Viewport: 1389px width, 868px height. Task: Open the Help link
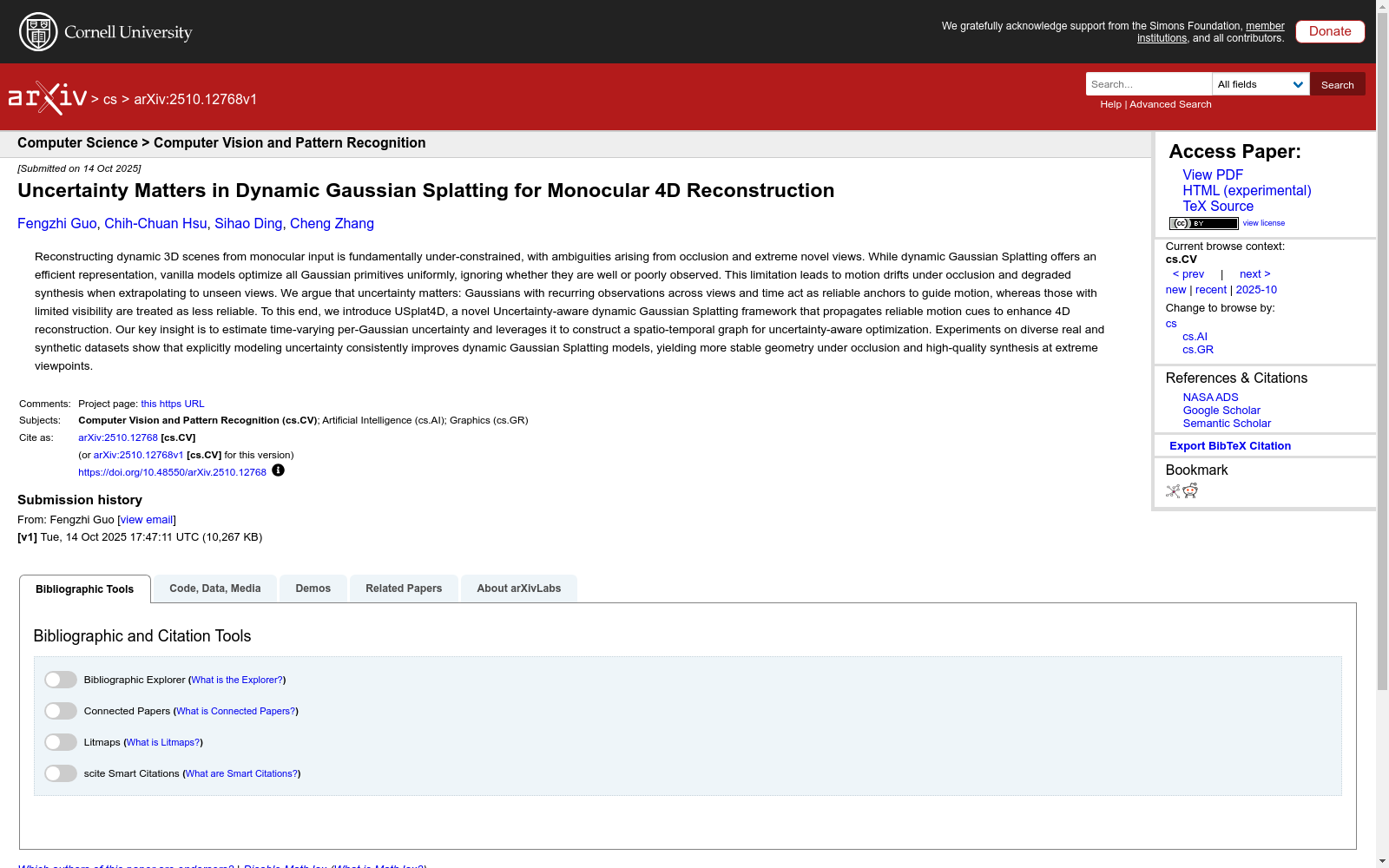(1110, 104)
